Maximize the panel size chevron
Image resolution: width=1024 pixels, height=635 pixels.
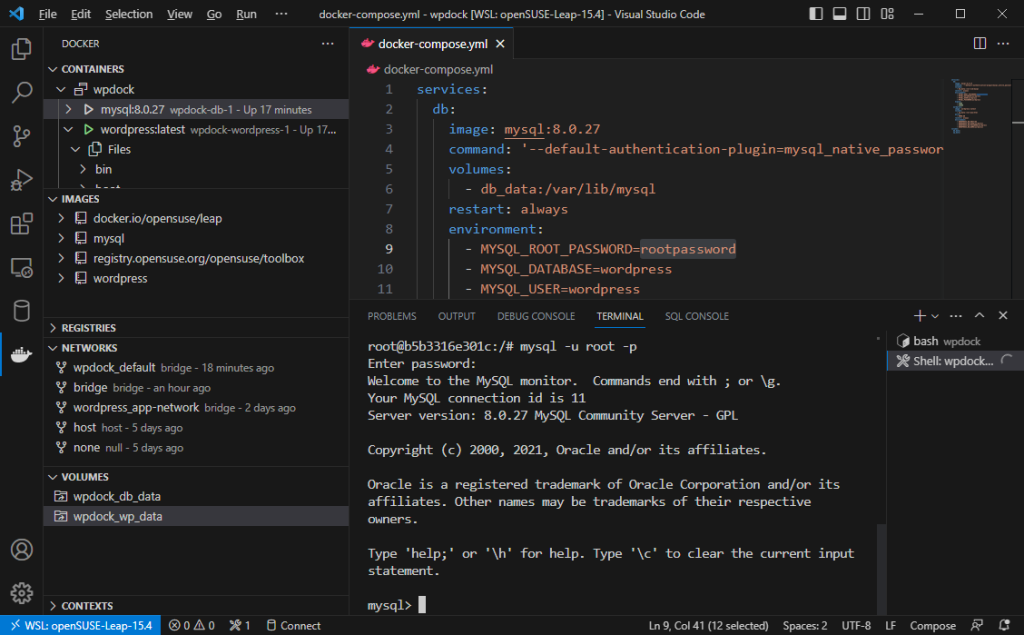(x=980, y=316)
